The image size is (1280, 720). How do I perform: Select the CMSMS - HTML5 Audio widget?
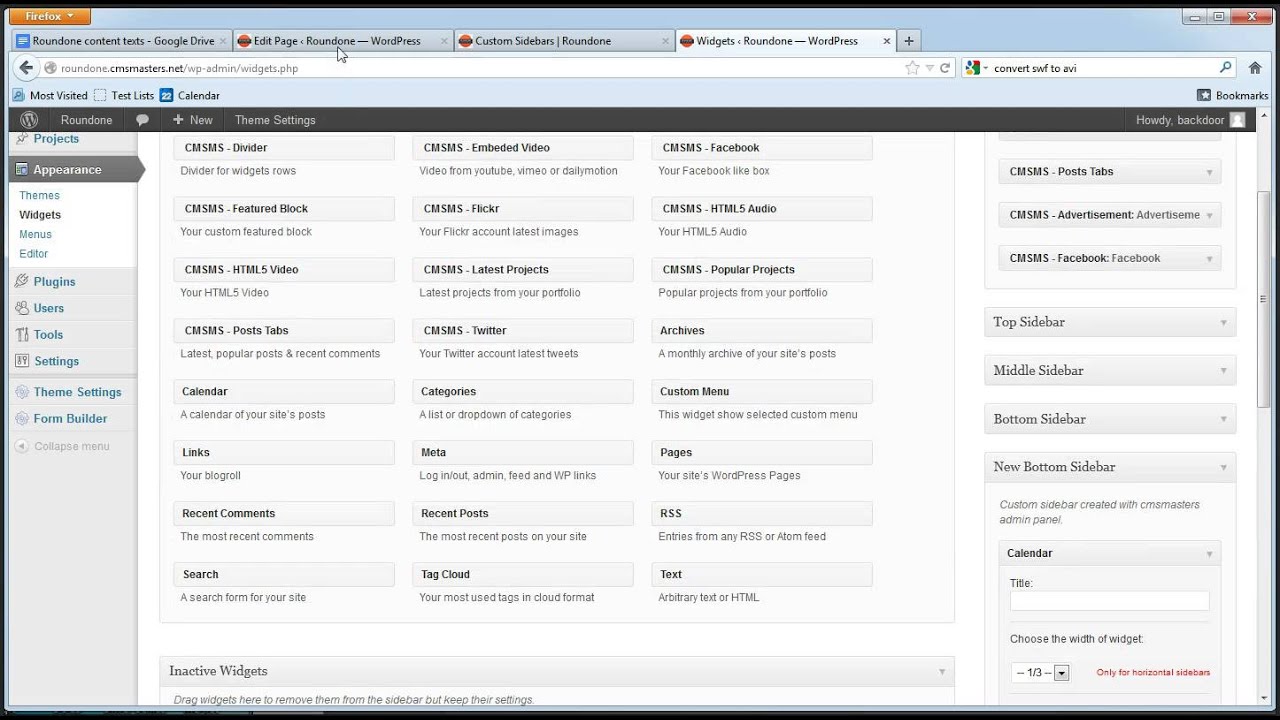pyautogui.click(x=762, y=209)
